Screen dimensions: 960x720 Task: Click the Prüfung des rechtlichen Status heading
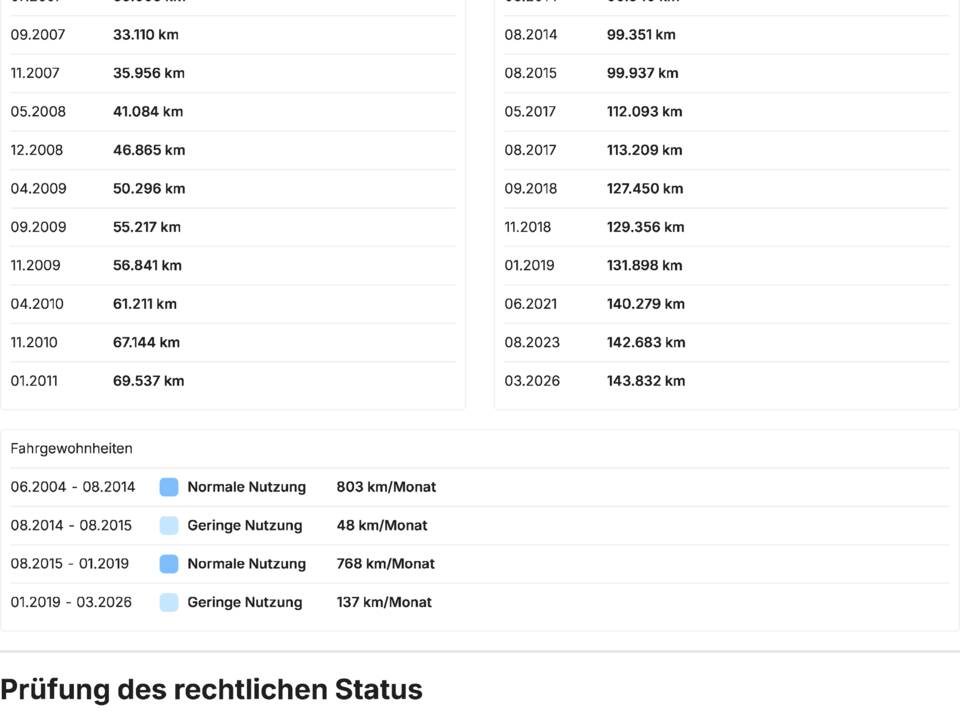(x=211, y=689)
